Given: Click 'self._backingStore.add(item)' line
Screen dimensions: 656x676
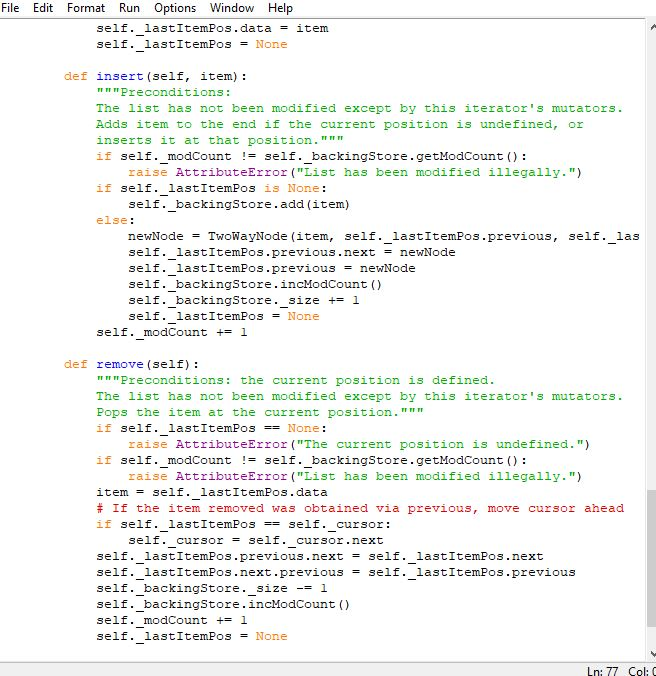Looking at the screenshot, I should (239, 204).
